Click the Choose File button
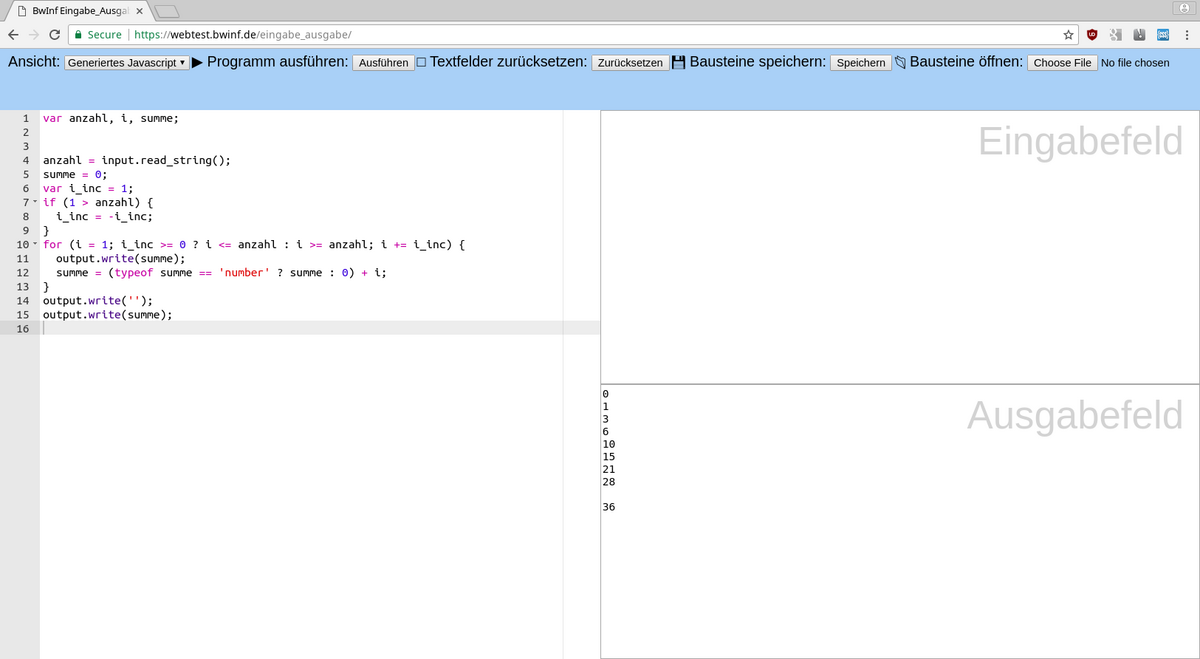 point(1062,62)
